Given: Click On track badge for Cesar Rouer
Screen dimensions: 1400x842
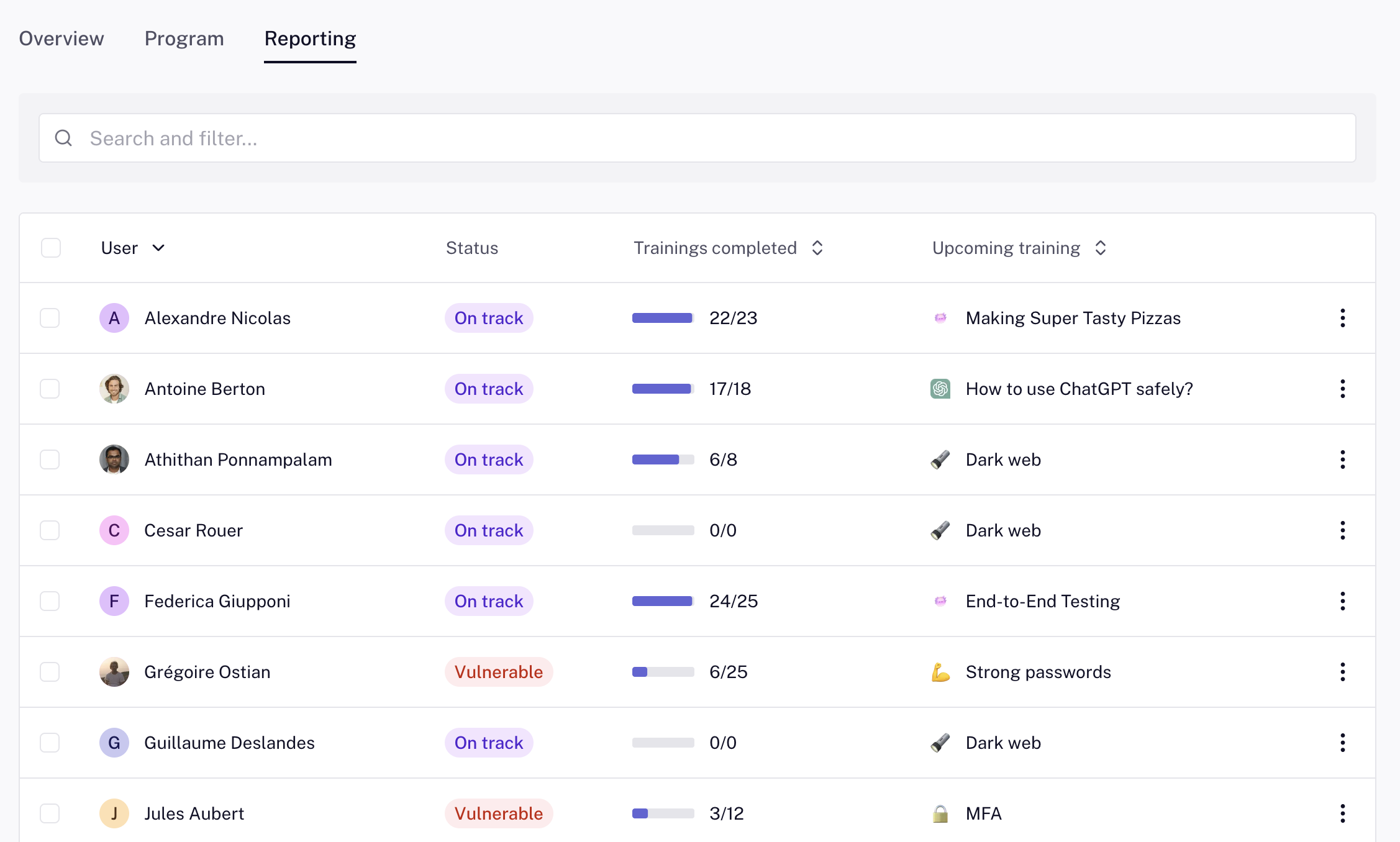Looking at the screenshot, I should [x=489, y=530].
